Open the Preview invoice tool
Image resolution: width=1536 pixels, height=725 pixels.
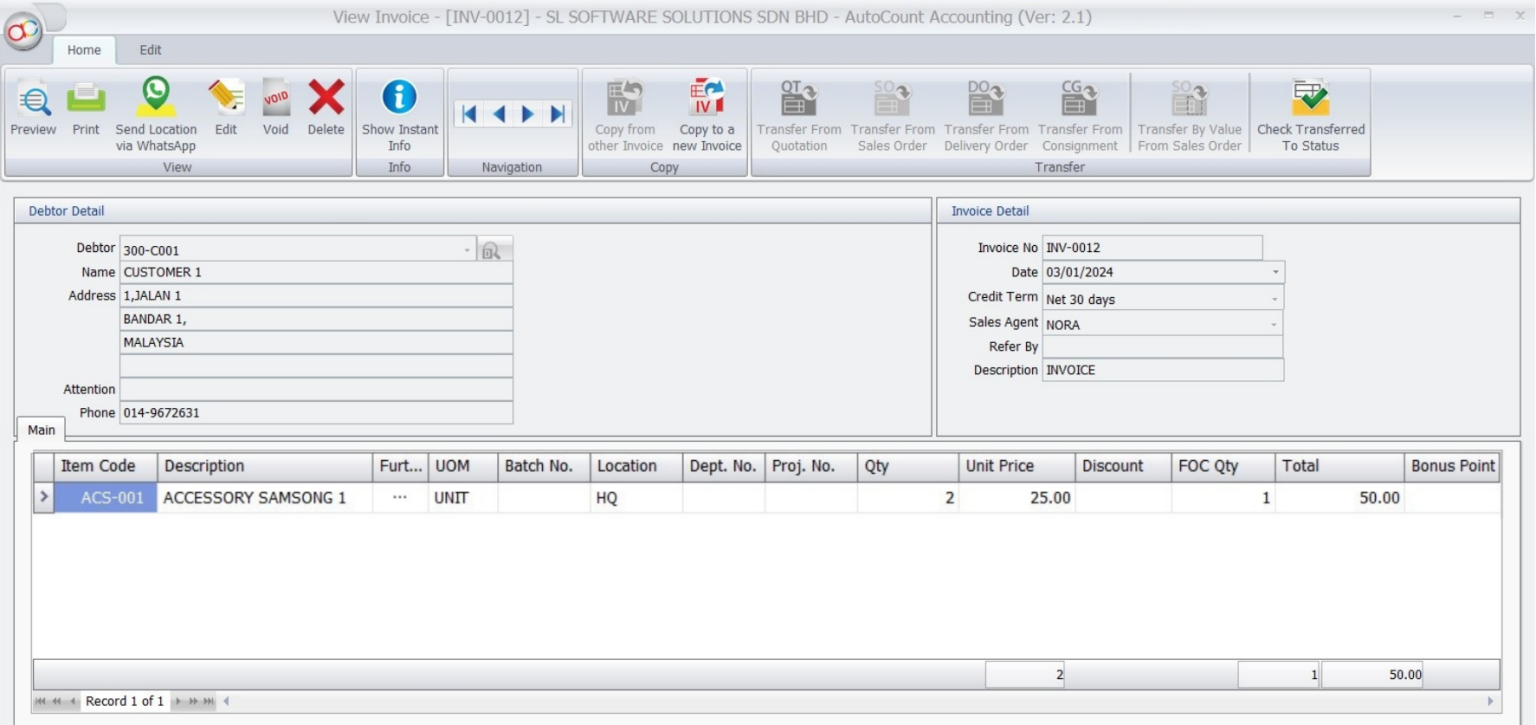tap(33, 110)
